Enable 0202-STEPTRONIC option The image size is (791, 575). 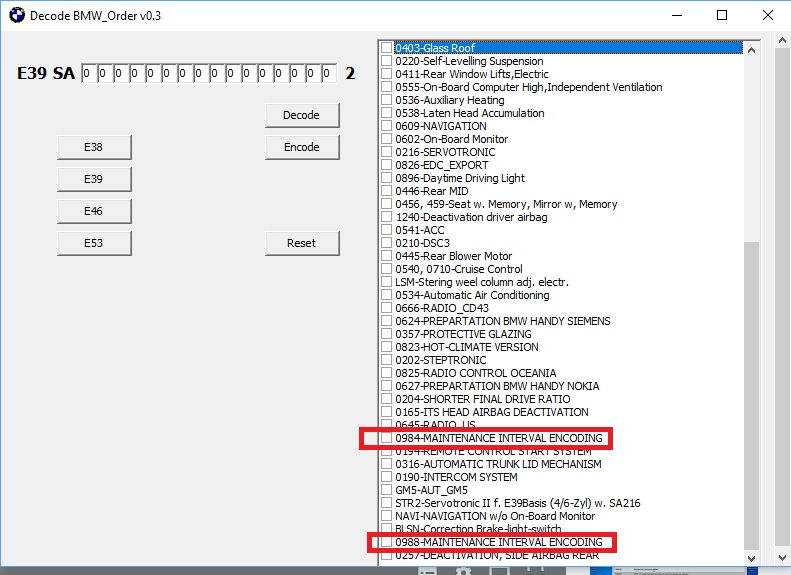387,360
